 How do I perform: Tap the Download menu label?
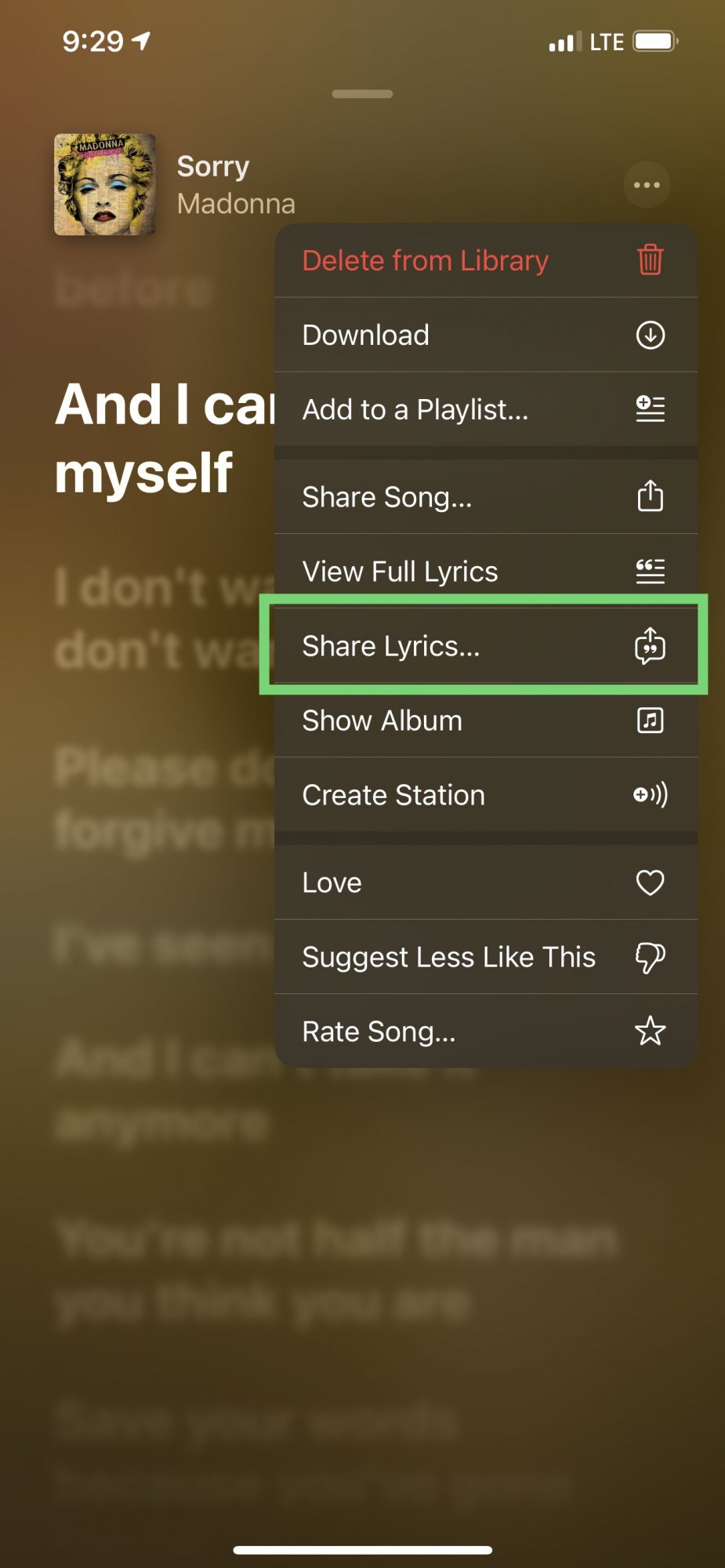click(x=366, y=335)
